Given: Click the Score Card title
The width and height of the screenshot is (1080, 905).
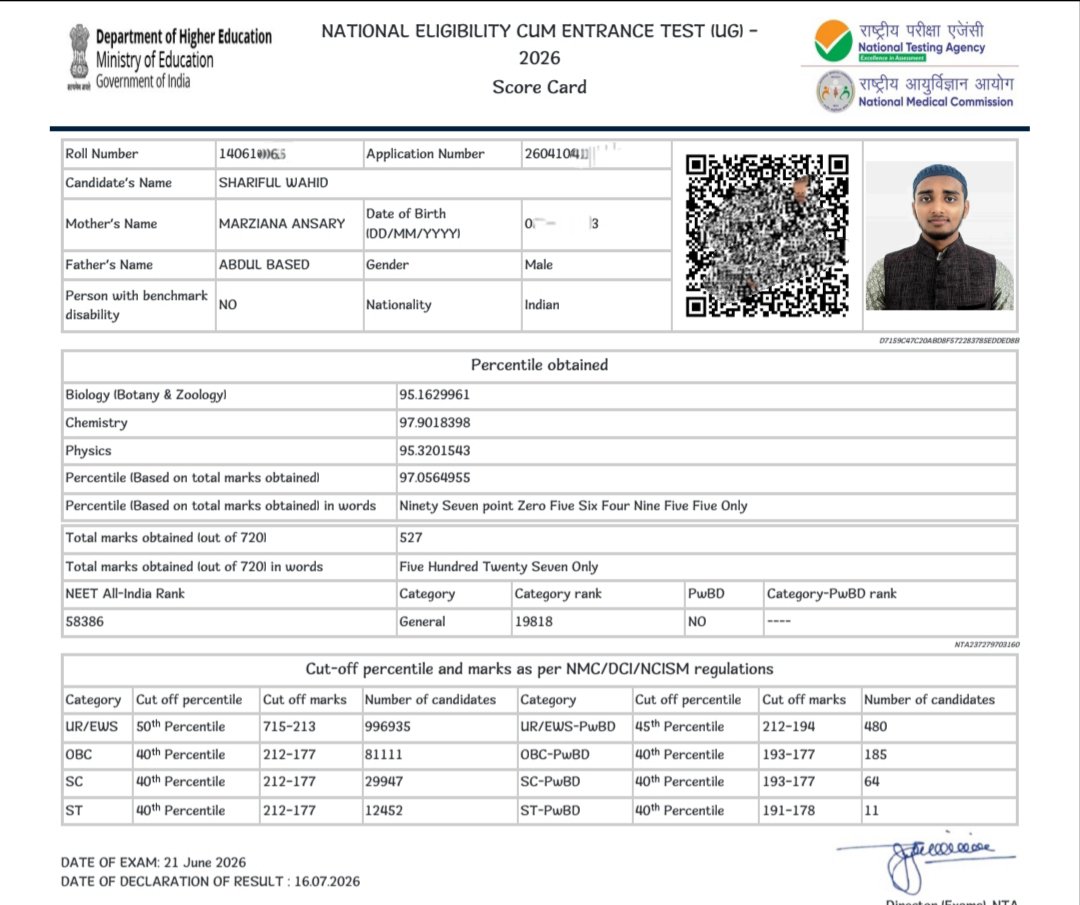Looking at the screenshot, I should (x=539, y=87).
